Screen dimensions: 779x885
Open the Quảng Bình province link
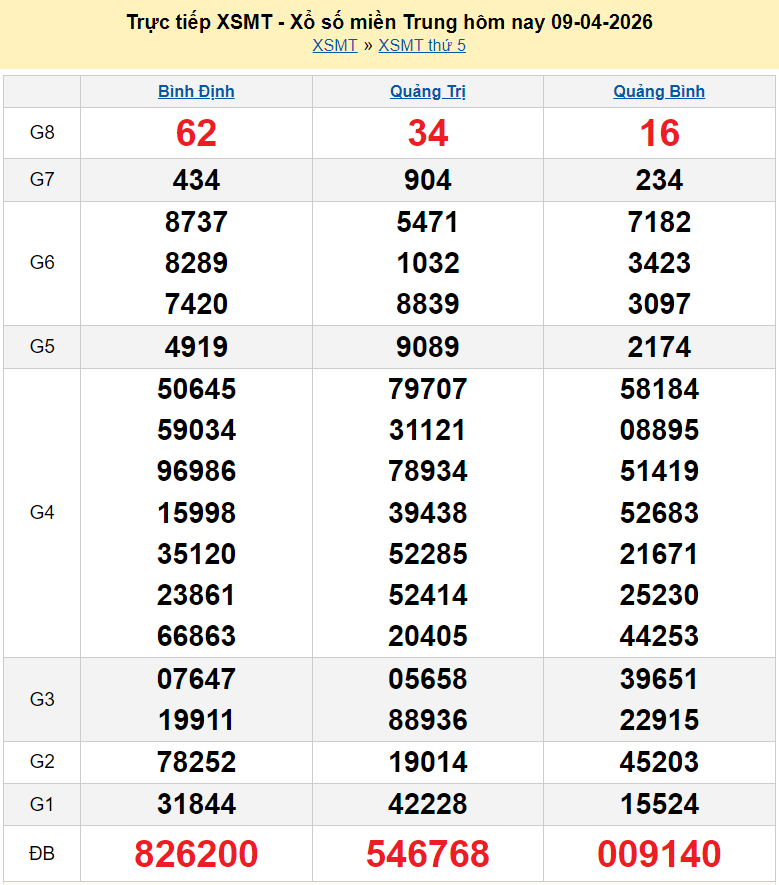point(659,91)
